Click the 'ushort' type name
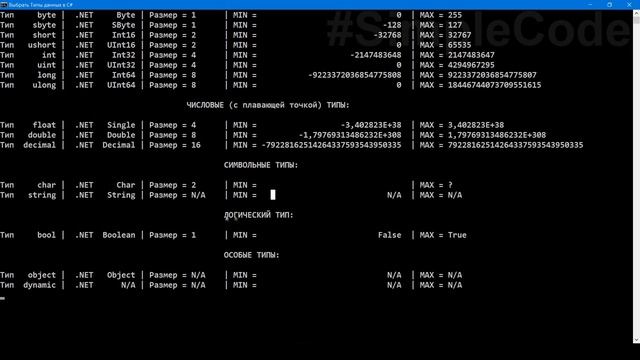Image resolution: width=640 pixels, height=360 pixels. (x=42, y=45)
